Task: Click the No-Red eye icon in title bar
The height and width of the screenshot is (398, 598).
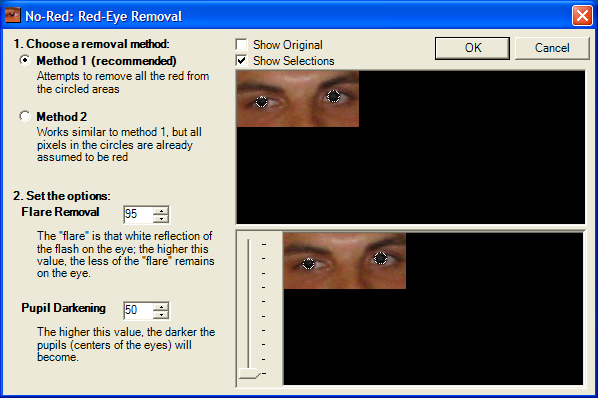Action: coord(13,16)
